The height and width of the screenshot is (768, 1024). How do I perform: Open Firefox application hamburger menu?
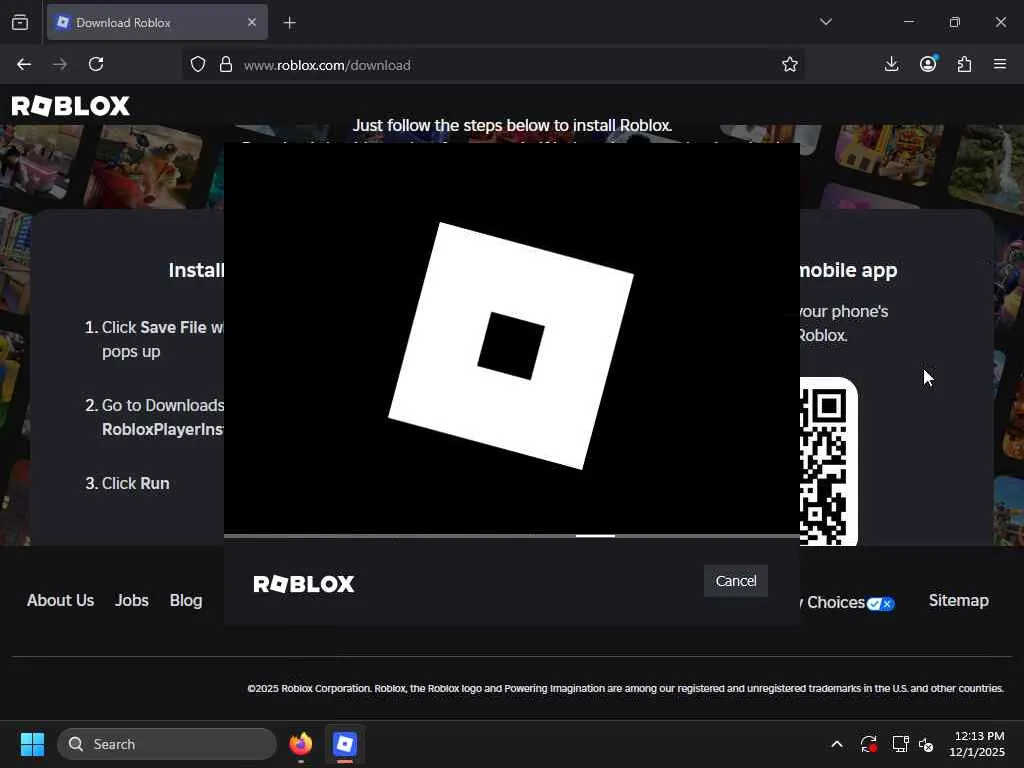(1000, 64)
